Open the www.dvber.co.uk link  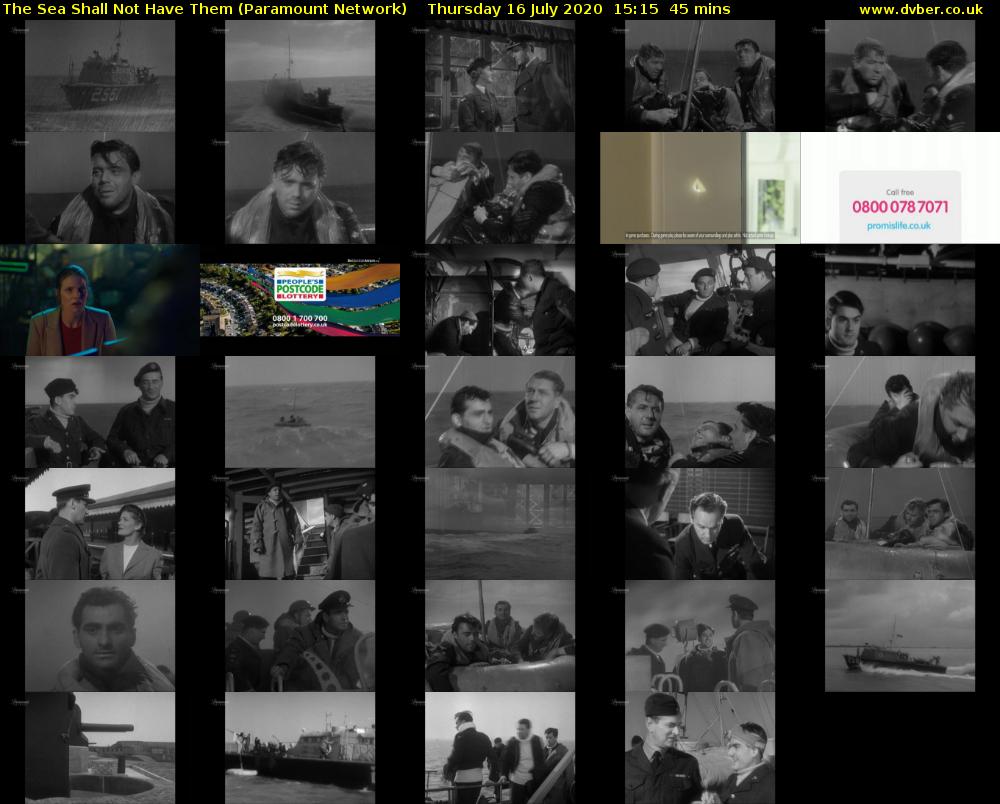(920, 10)
